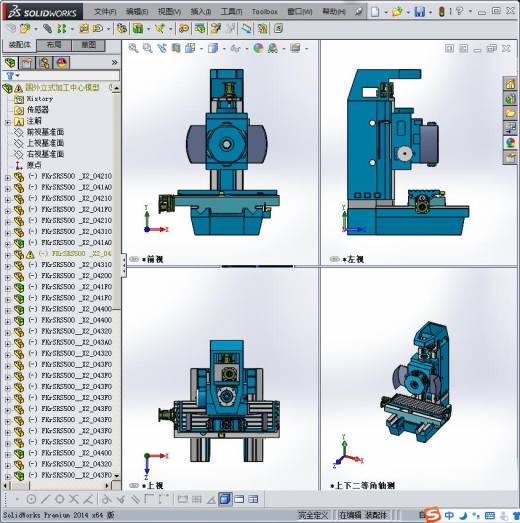Switch to the ConfigurationManager tab icon
The width and height of the screenshot is (520, 523).
click(x=44, y=63)
